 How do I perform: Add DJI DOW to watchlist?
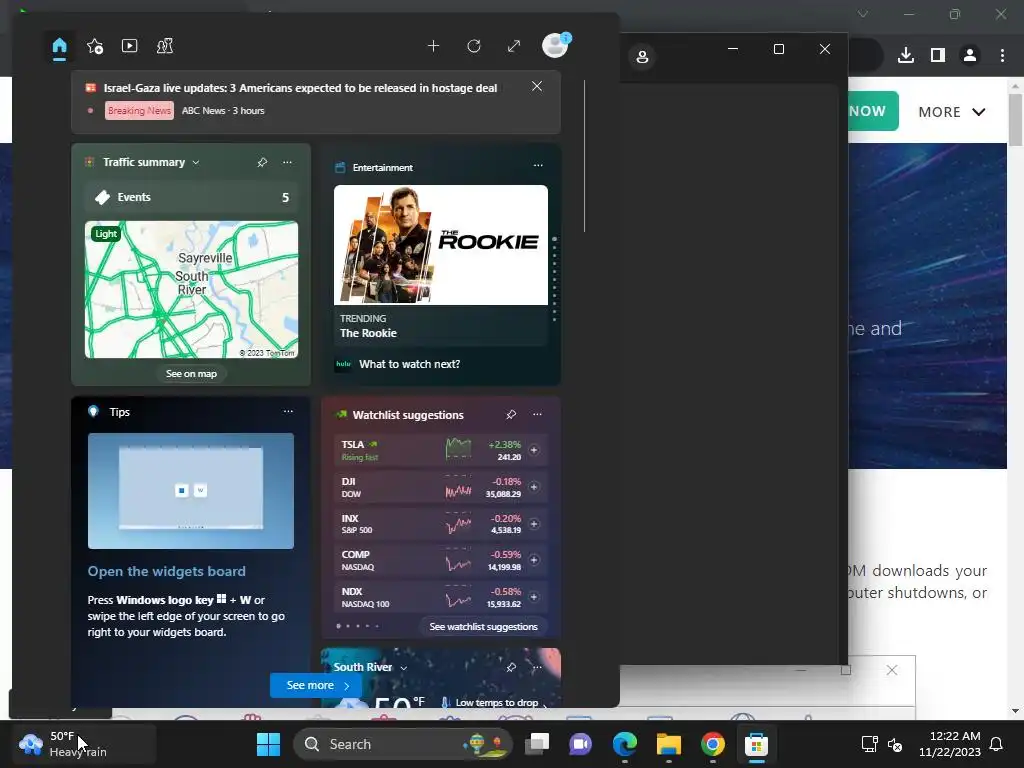click(534, 487)
